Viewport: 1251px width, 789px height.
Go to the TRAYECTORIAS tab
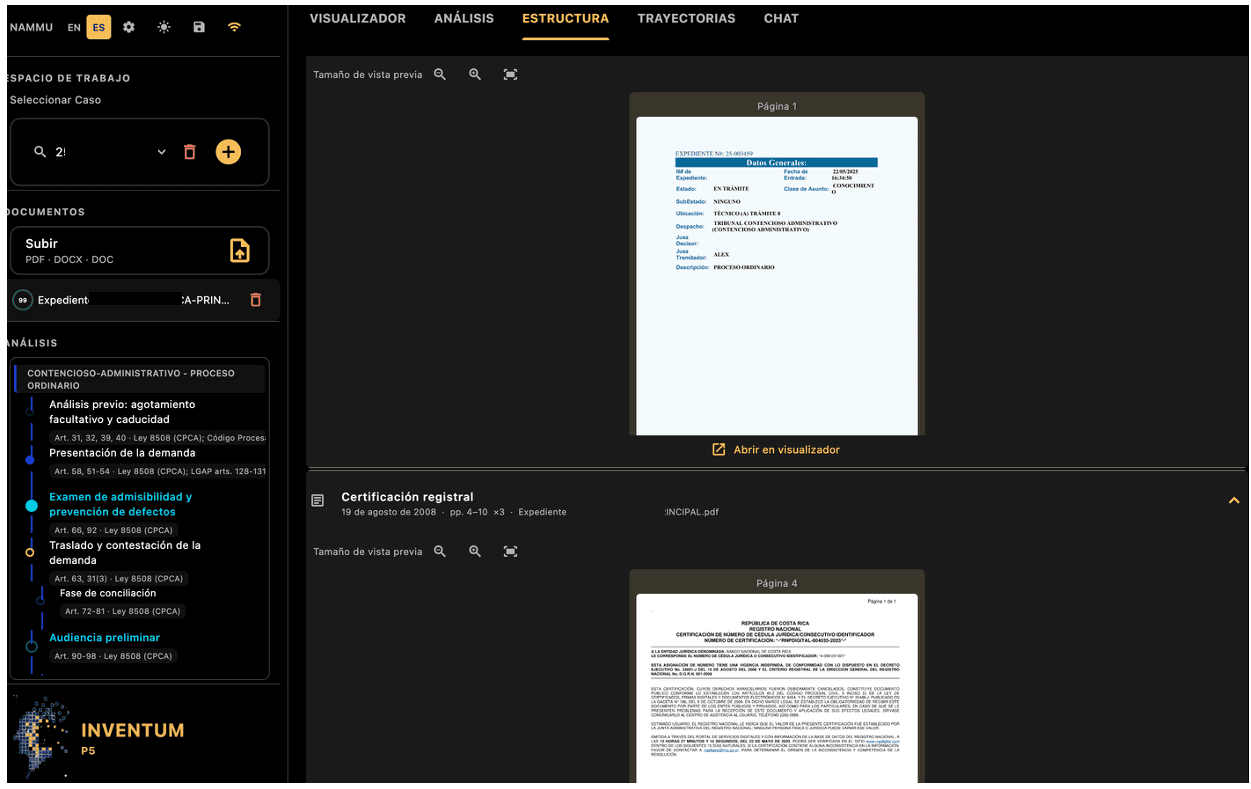point(686,19)
